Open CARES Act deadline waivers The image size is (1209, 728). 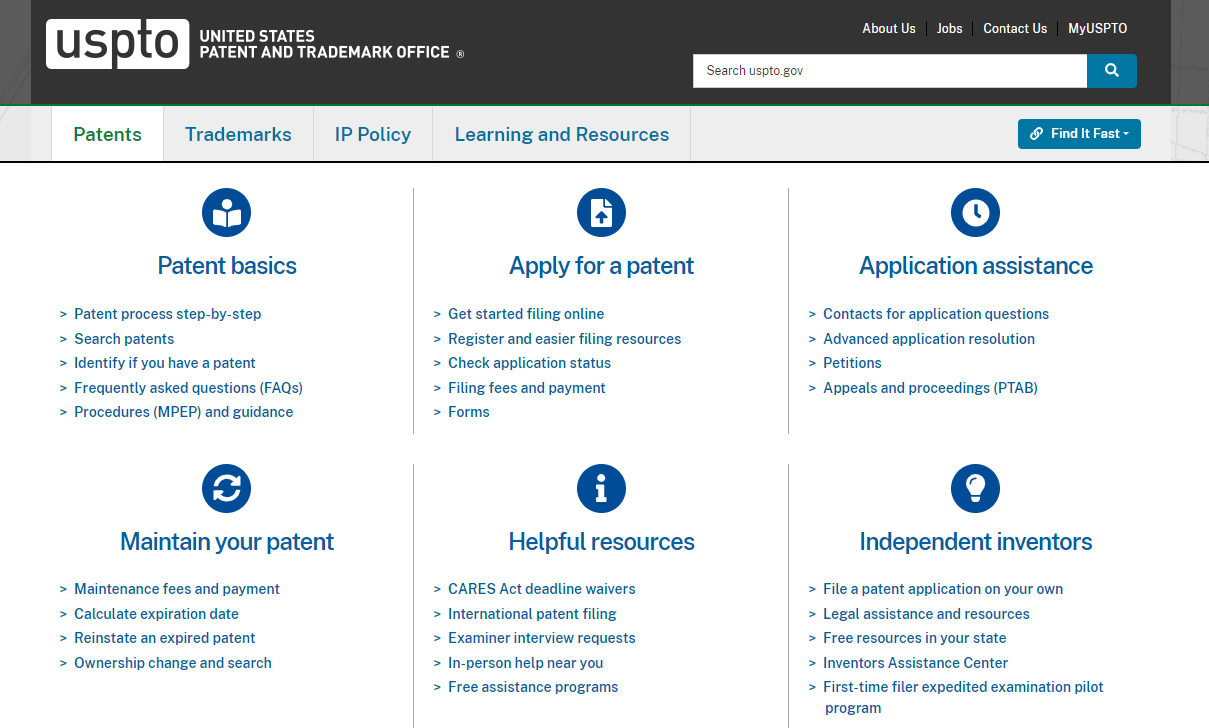pyautogui.click(x=542, y=589)
